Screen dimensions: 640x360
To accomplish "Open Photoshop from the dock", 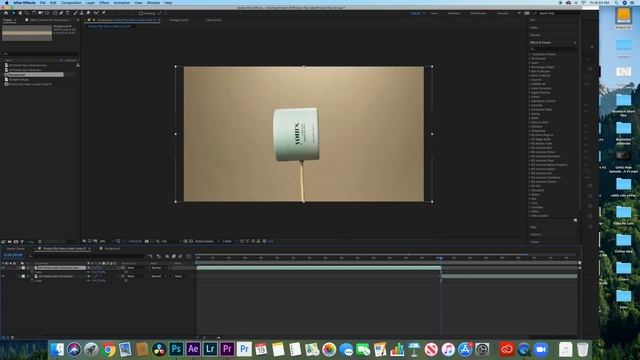I will click(176, 349).
